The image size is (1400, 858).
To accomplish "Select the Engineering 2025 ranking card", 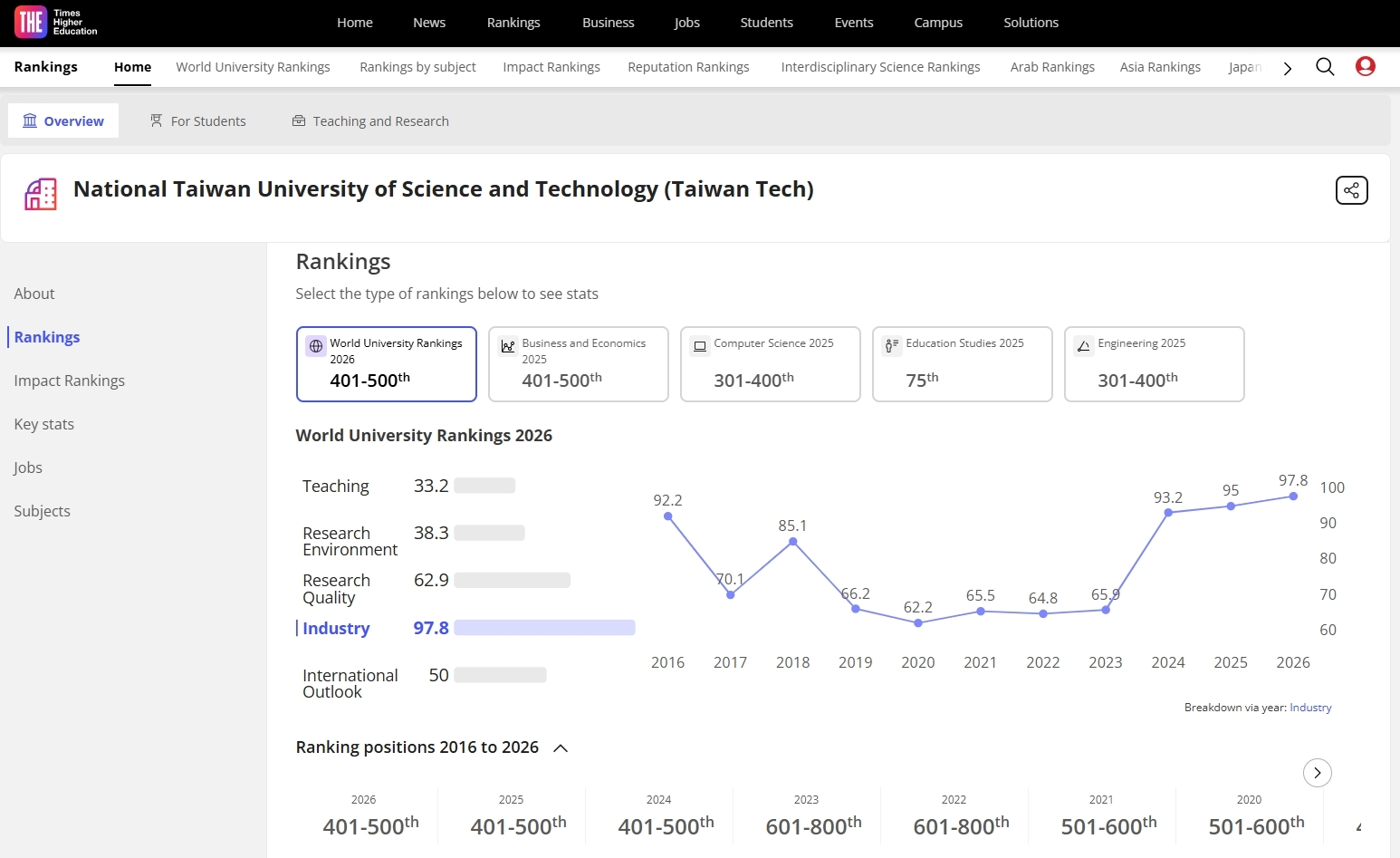I will point(1154,363).
